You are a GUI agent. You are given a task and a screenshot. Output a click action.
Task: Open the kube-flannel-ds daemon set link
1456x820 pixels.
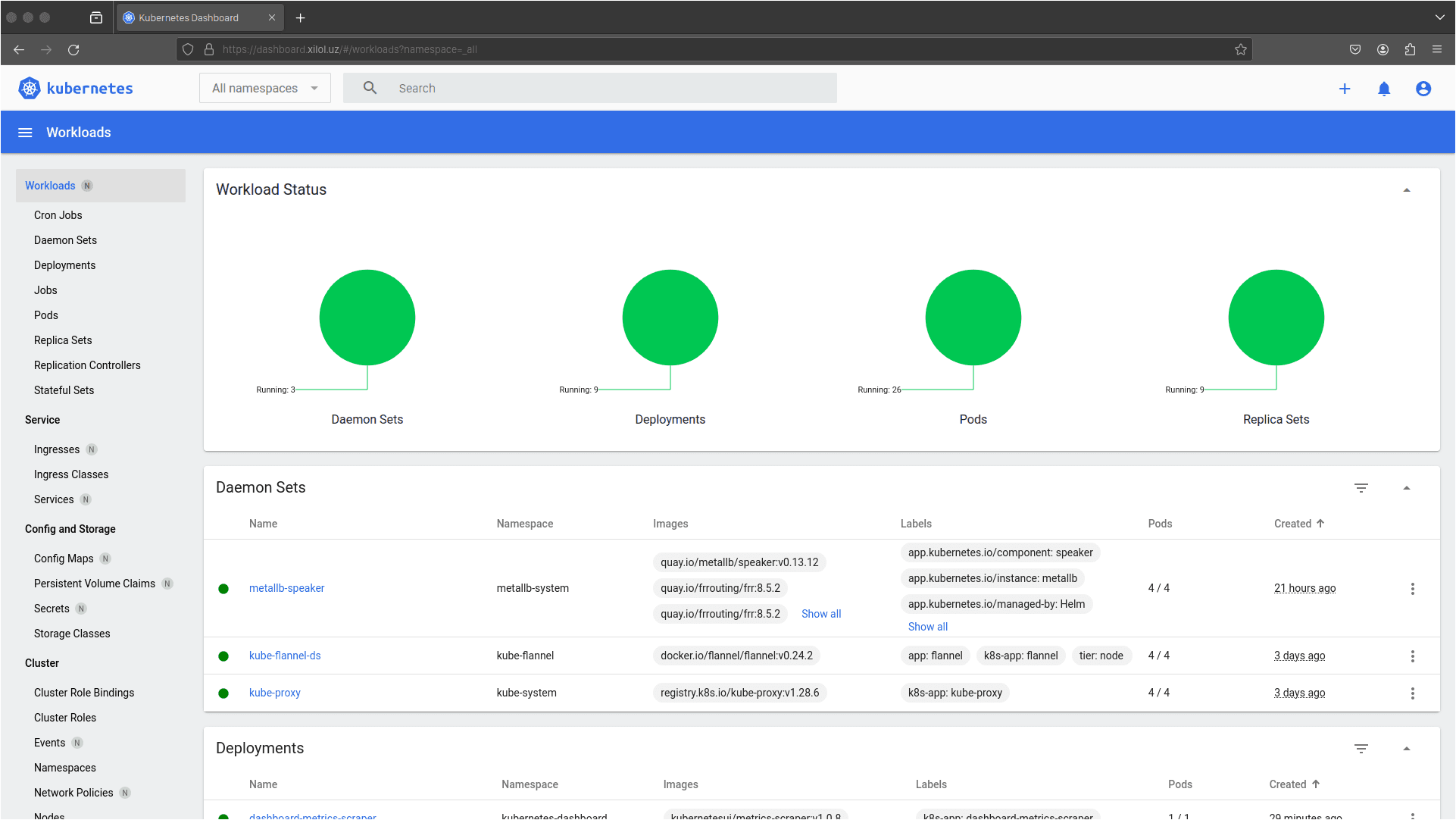(x=285, y=656)
